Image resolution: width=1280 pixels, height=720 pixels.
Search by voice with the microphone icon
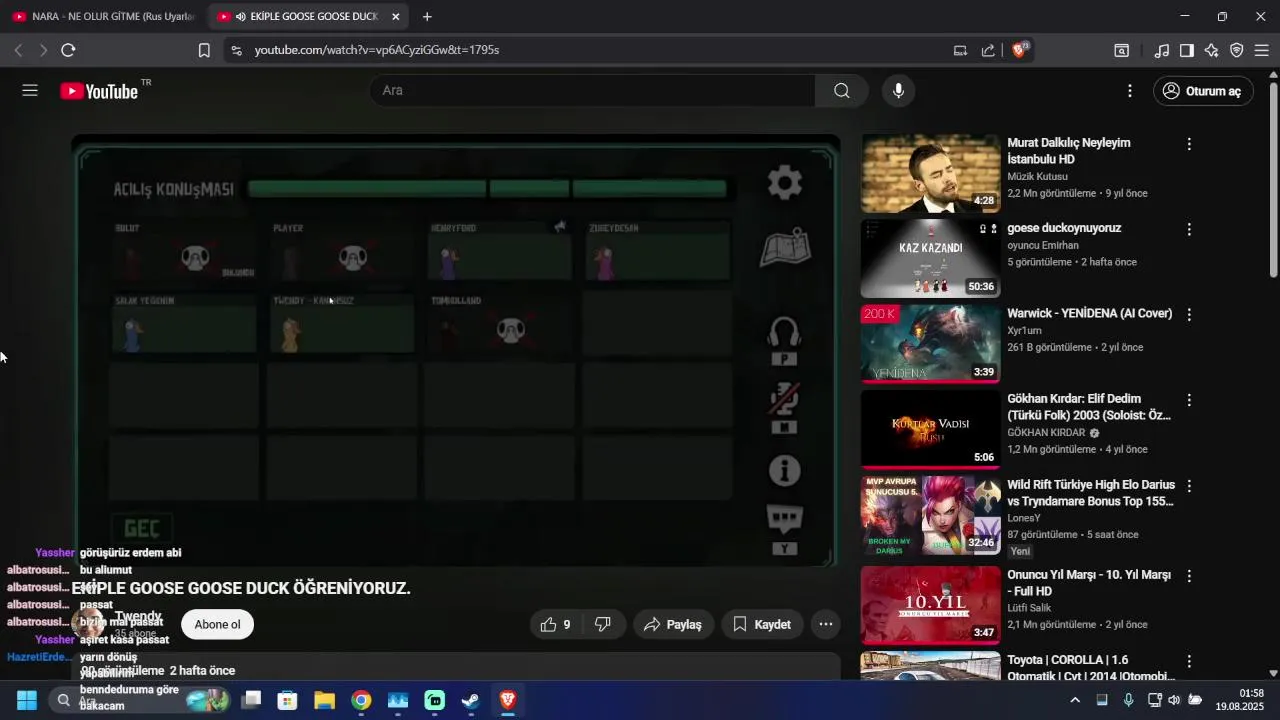(899, 91)
